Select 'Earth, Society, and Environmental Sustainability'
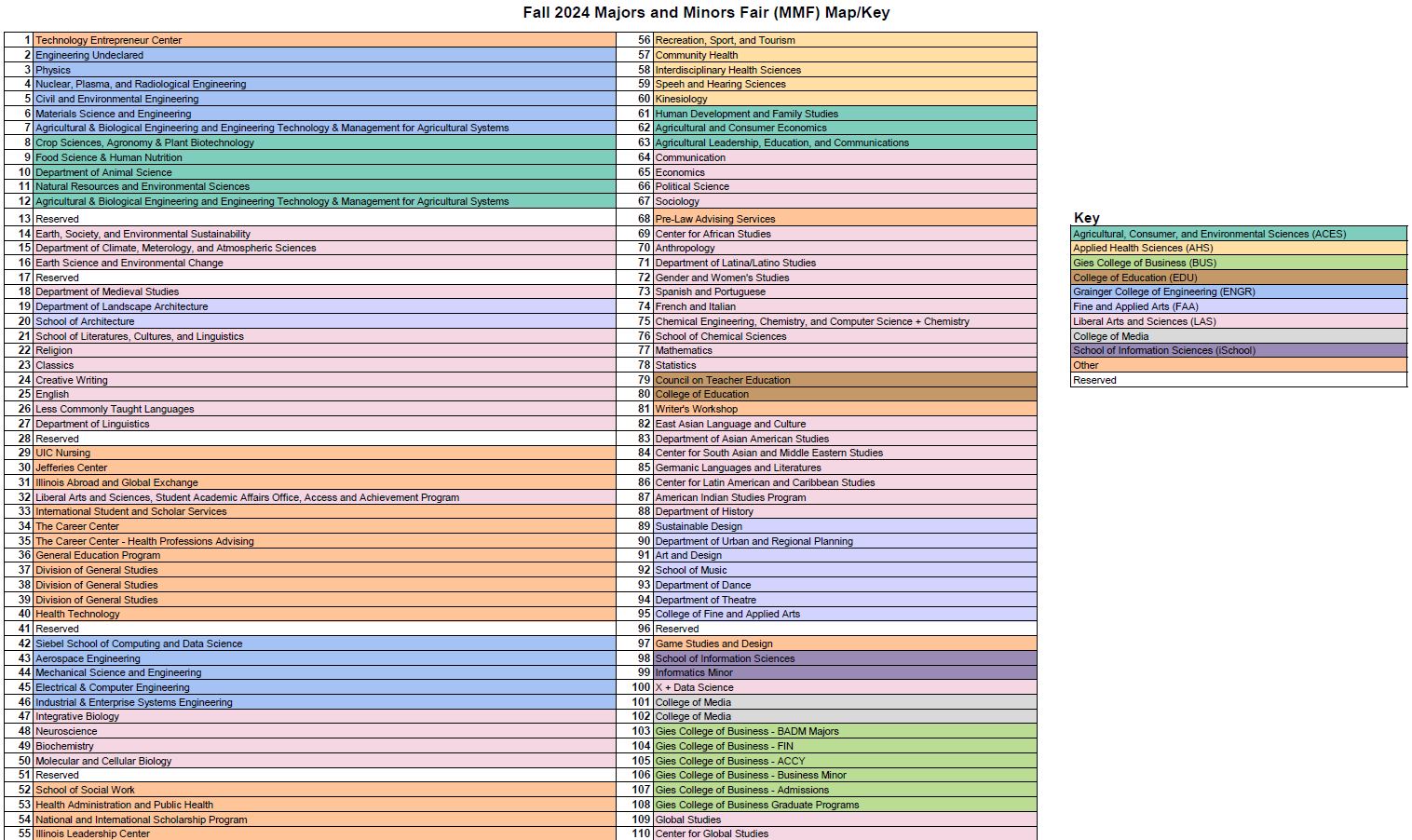The height and width of the screenshot is (840, 1412). point(324,234)
